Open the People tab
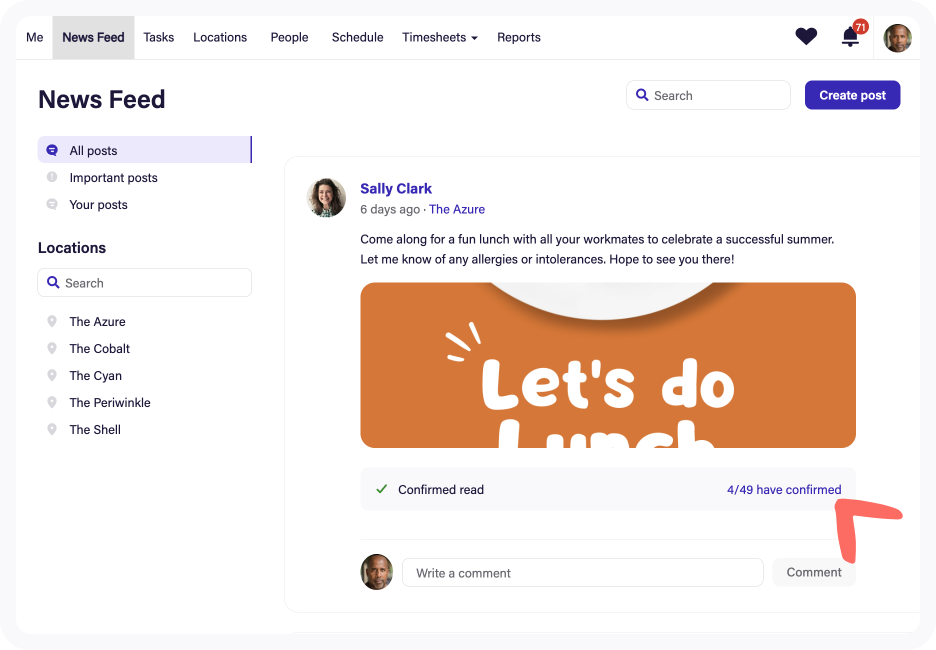Image resolution: width=936 pixels, height=650 pixels. [289, 37]
